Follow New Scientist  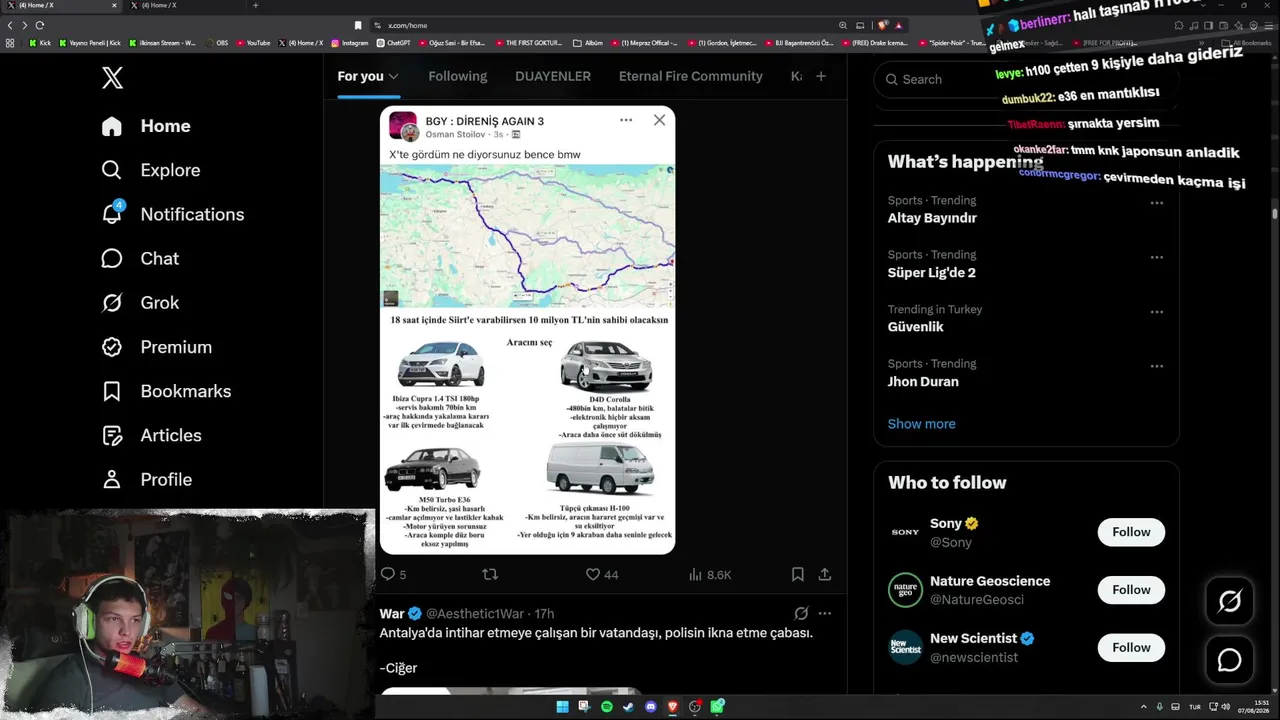tap(1131, 647)
